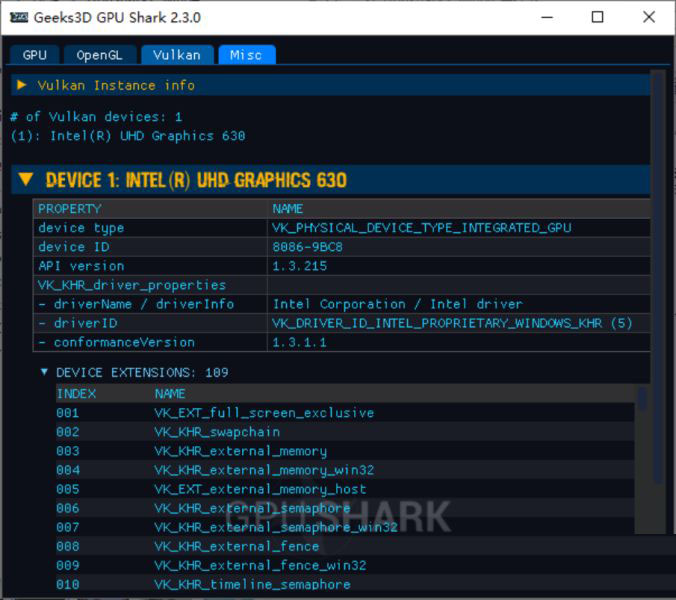Click the INDEX column header

76,394
